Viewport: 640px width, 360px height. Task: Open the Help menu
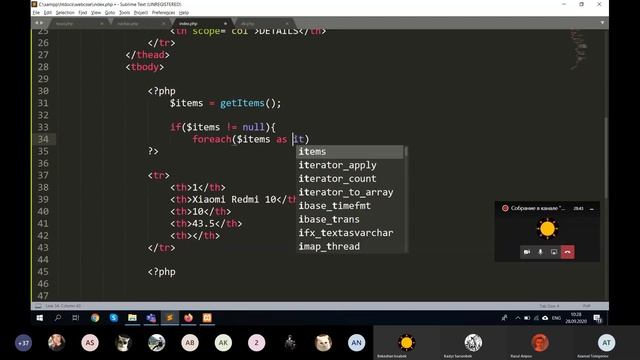[184, 13]
